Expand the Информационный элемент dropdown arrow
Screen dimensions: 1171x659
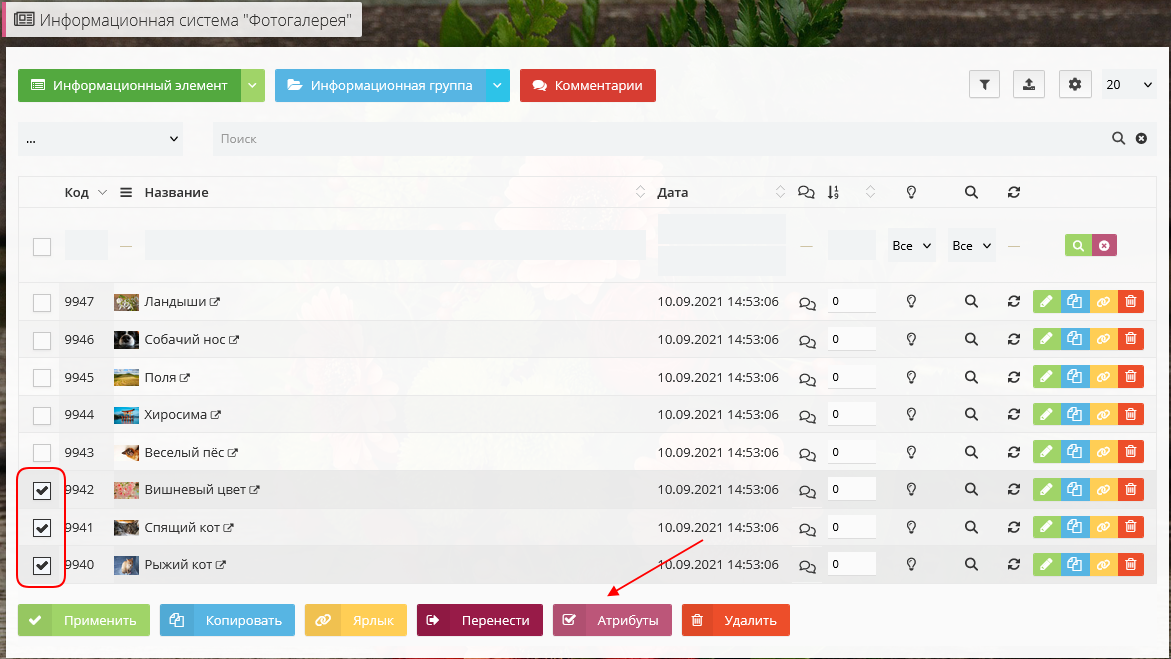coord(253,86)
